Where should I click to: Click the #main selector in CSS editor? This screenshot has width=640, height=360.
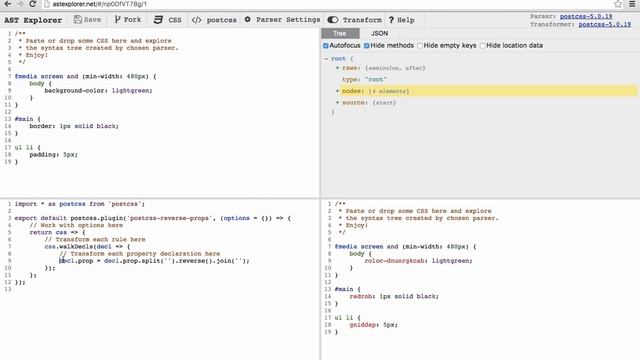(24, 119)
